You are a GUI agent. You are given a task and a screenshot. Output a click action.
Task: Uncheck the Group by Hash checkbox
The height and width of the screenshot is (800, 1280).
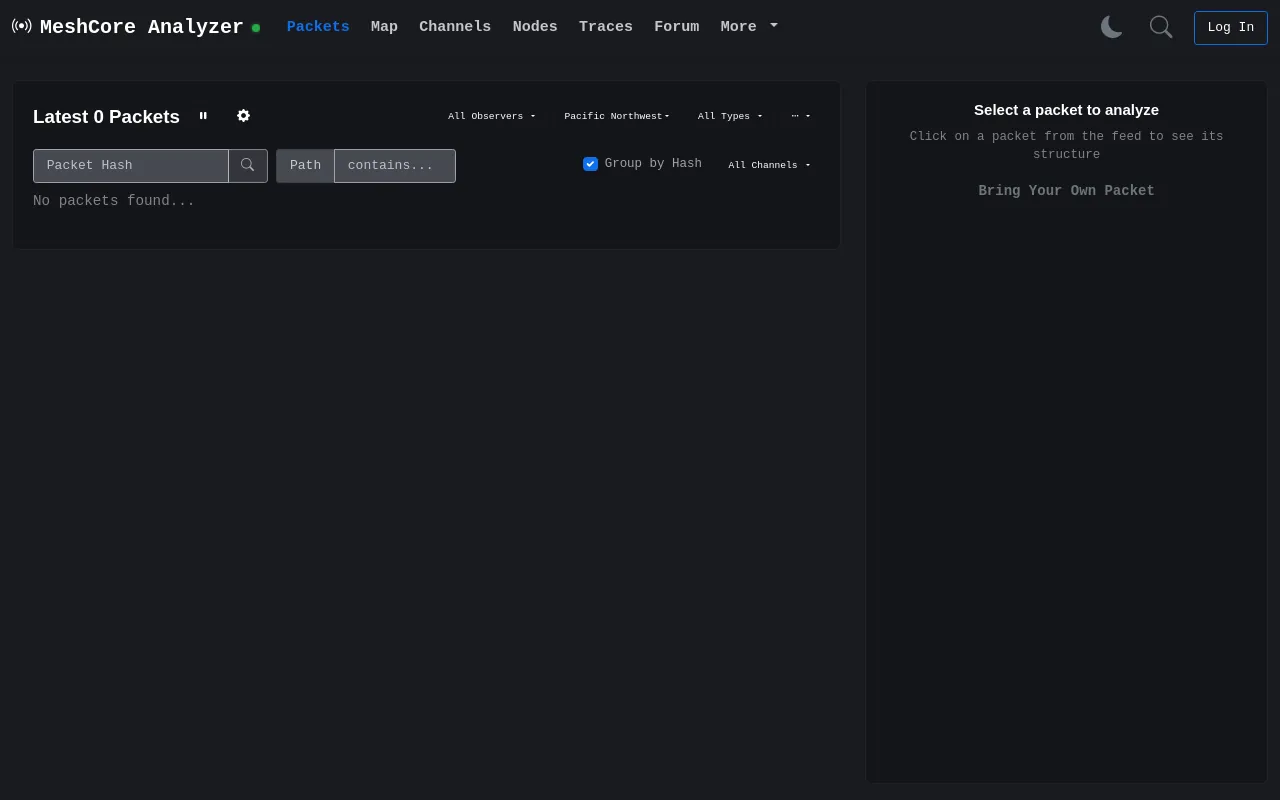pyautogui.click(x=590, y=164)
